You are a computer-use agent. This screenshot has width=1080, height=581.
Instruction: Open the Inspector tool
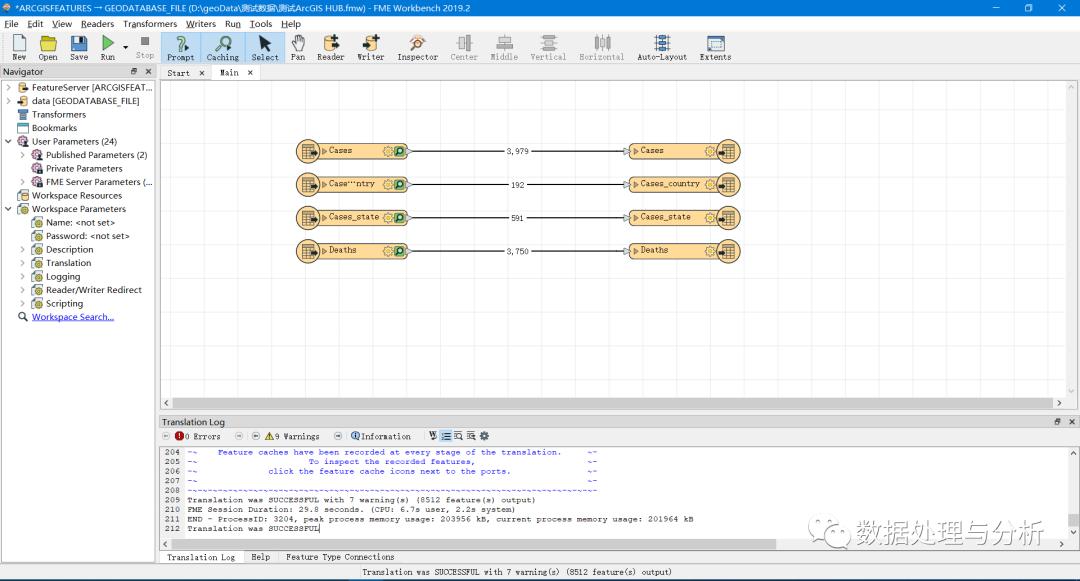point(417,45)
